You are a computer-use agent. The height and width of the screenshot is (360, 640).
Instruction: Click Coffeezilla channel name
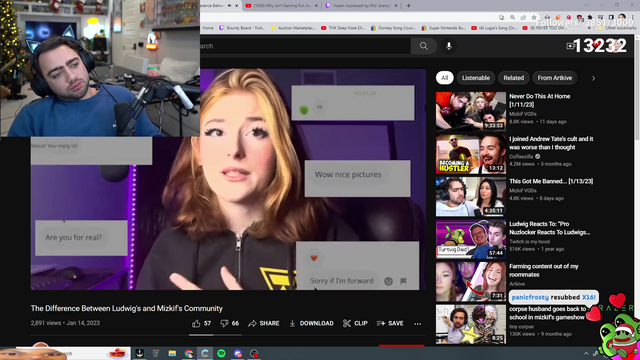click(521, 156)
